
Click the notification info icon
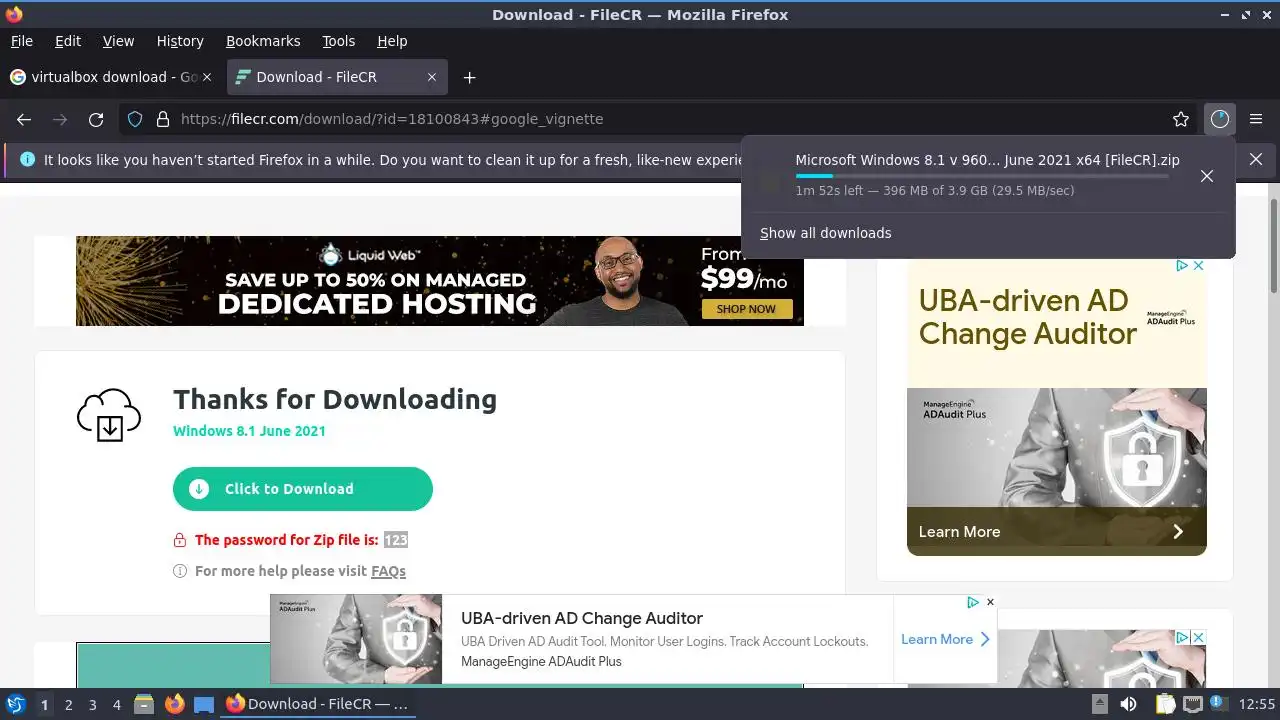27,159
